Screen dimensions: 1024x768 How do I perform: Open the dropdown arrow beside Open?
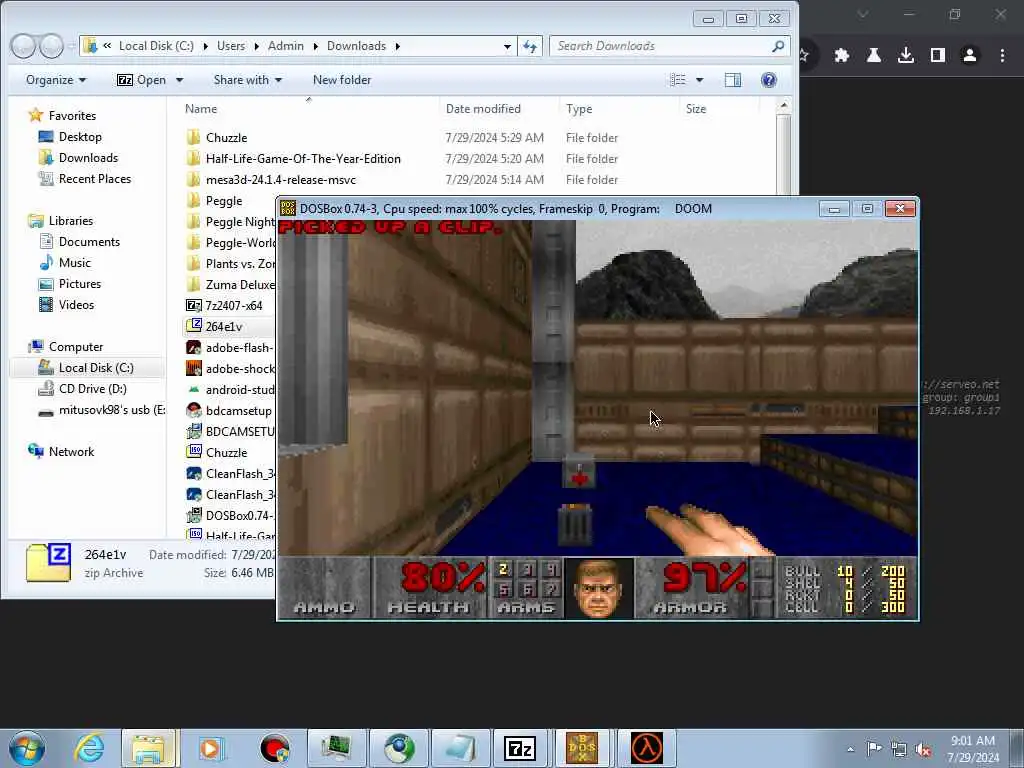[x=180, y=80]
